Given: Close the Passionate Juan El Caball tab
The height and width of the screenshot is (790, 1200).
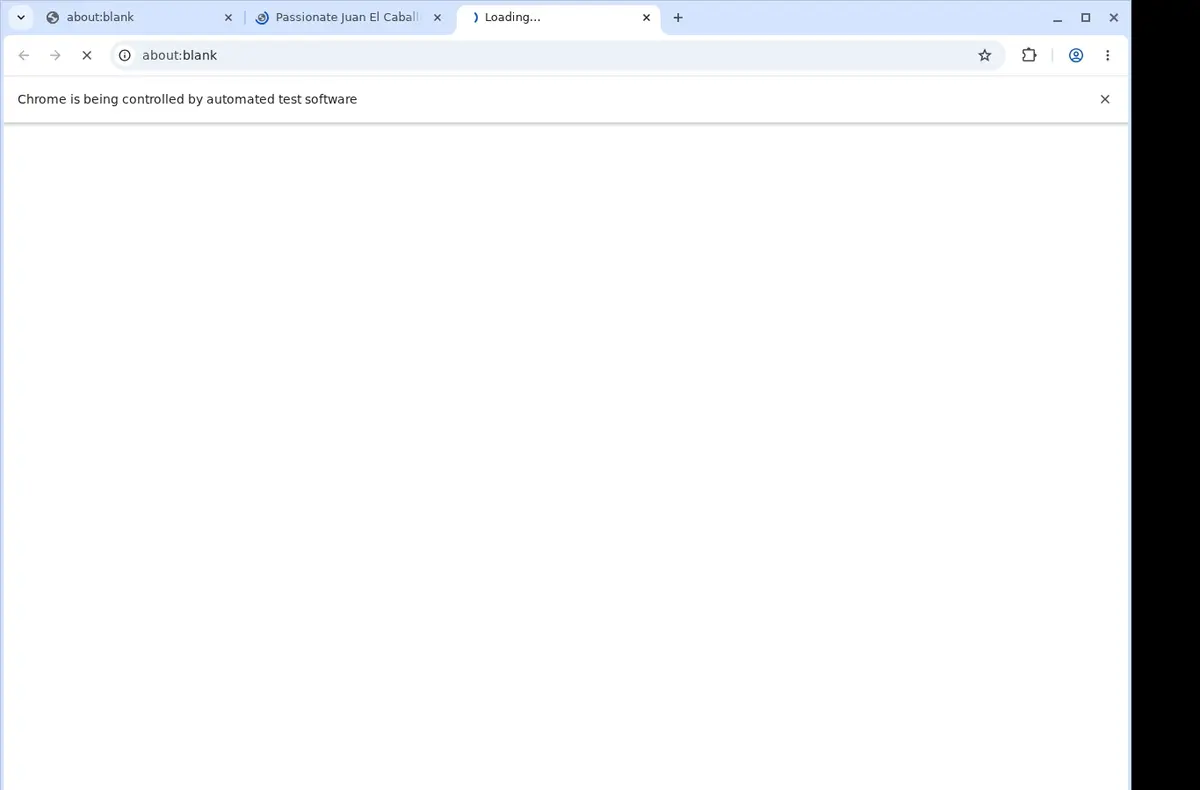Looking at the screenshot, I should click(437, 17).
